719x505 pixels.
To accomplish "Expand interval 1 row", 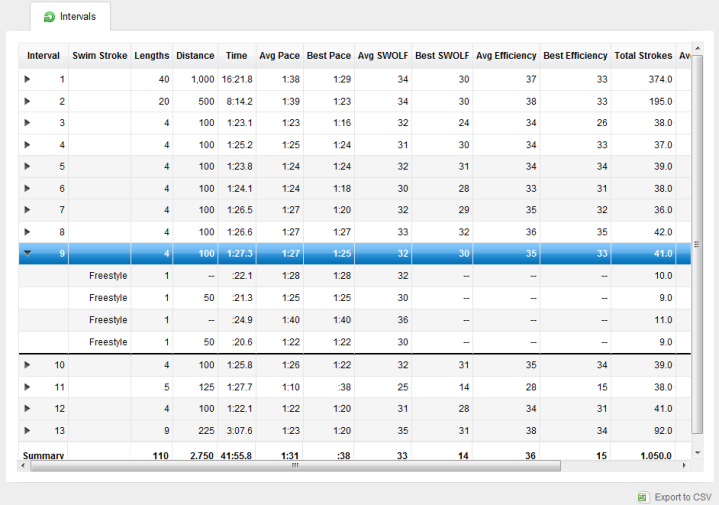I will [27, 79].
